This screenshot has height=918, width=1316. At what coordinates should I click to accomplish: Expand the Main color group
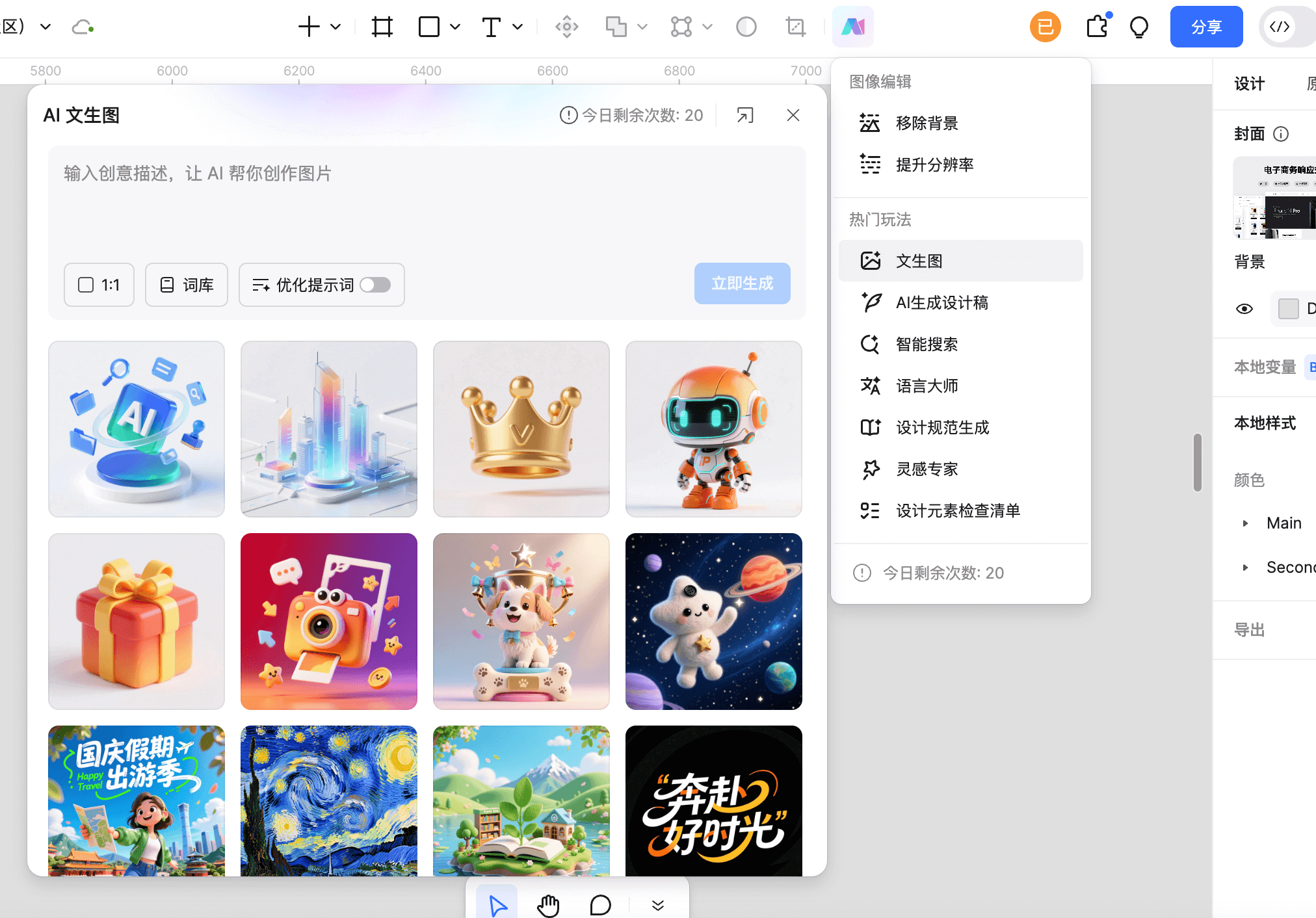coord(1246,523)
